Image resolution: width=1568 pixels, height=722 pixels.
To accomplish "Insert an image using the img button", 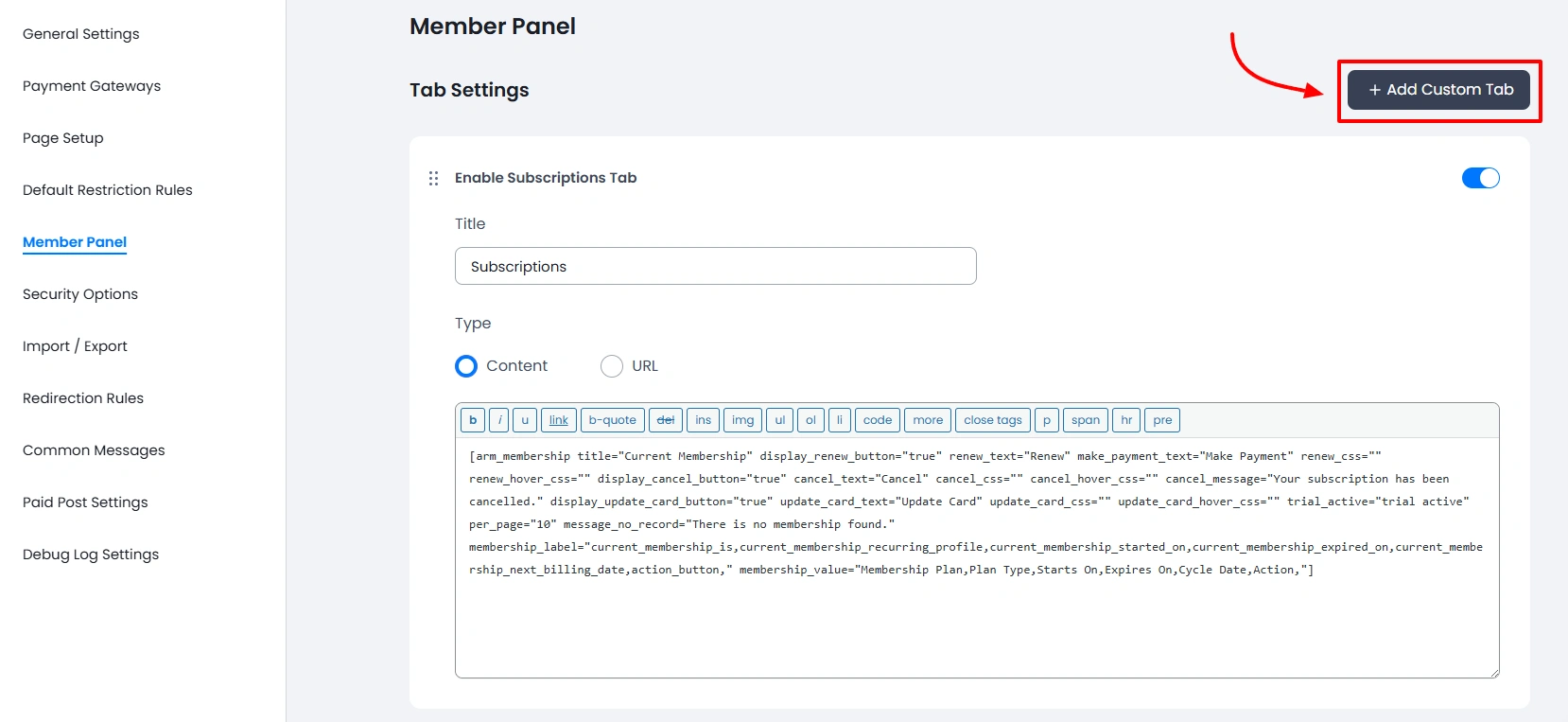I will [x=742, y=420].
